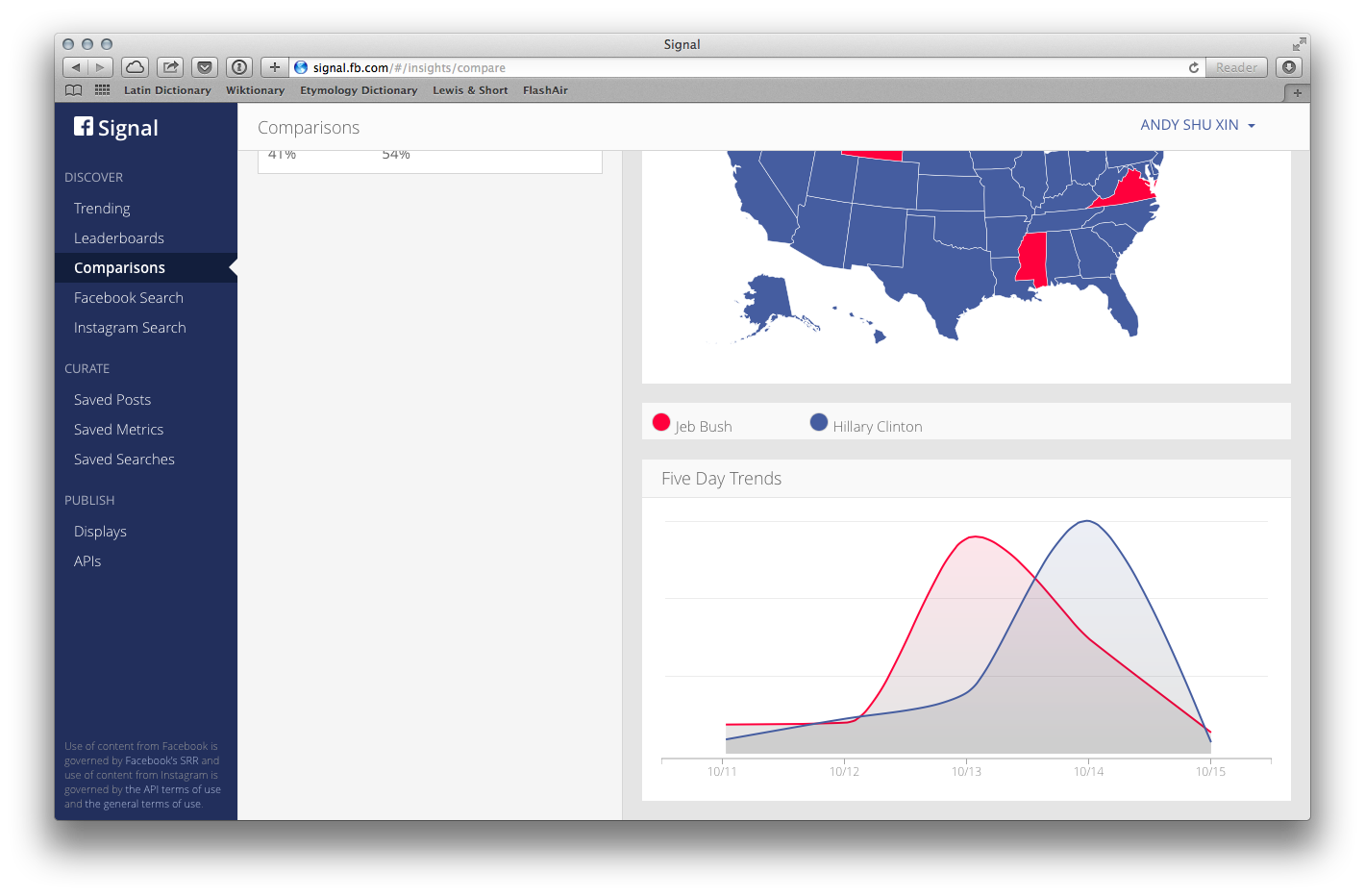Click the Facebook Signal logo
This screenshot has height=896, width=1365.
(116, 128)
